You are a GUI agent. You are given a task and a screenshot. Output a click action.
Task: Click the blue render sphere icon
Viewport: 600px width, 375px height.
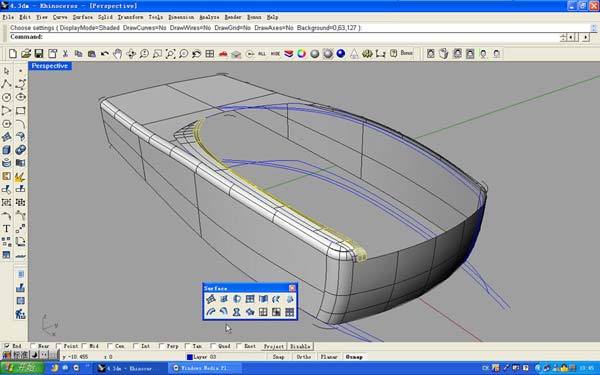click(341, 54)
